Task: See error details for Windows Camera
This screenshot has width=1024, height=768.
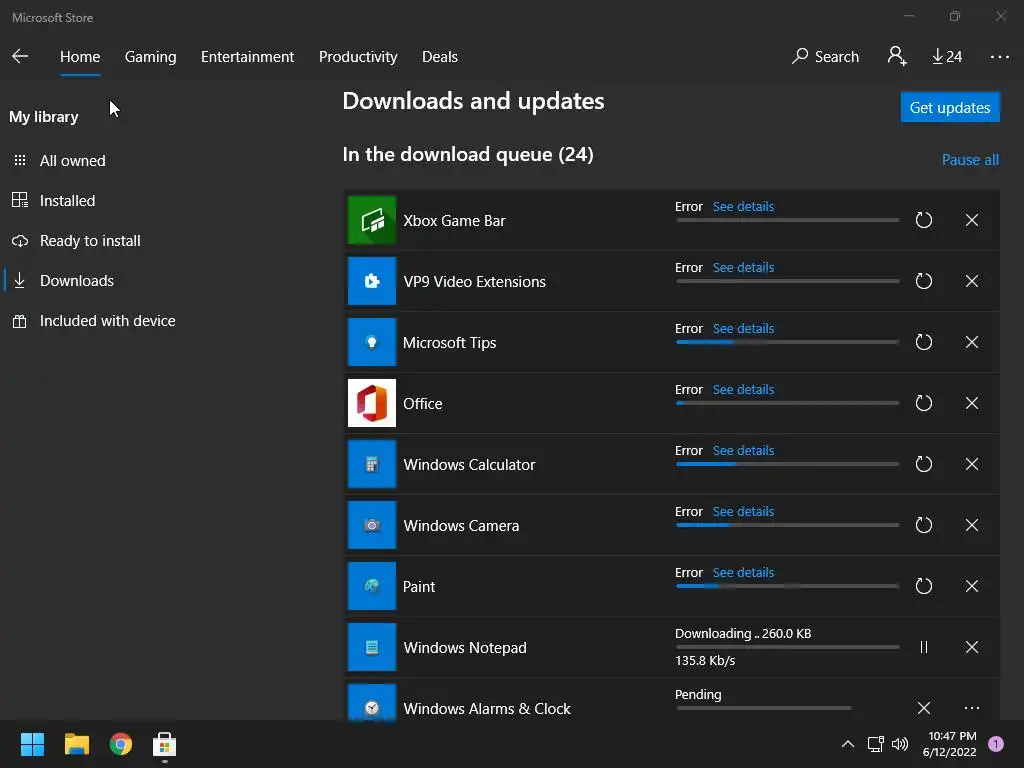Action: pos(743,511)
